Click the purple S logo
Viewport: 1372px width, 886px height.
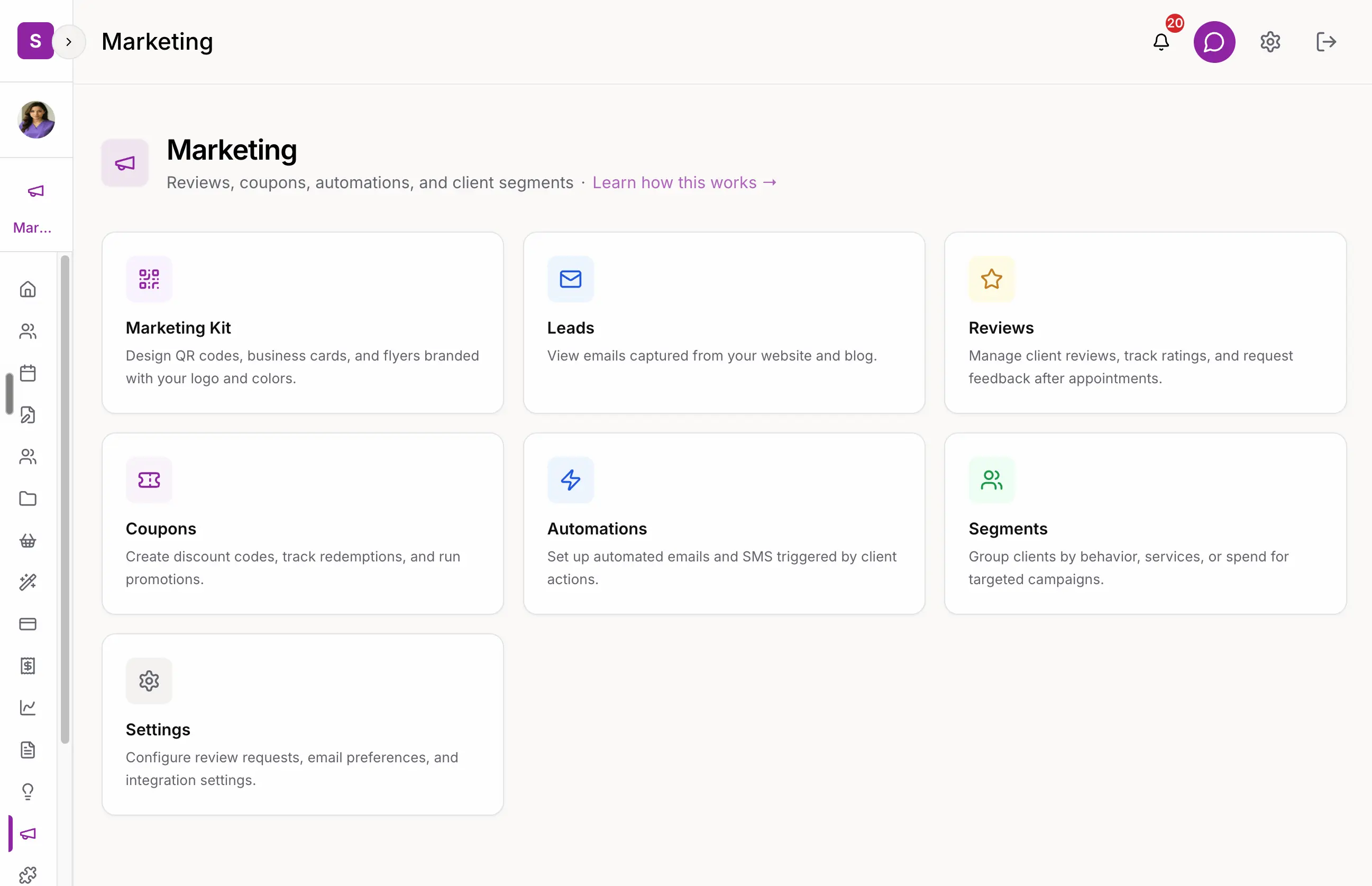click(x=35, y=40)
